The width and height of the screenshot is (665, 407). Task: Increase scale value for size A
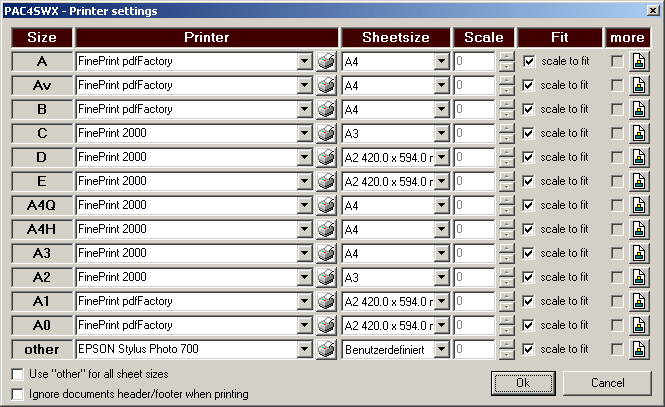point(506,57)
